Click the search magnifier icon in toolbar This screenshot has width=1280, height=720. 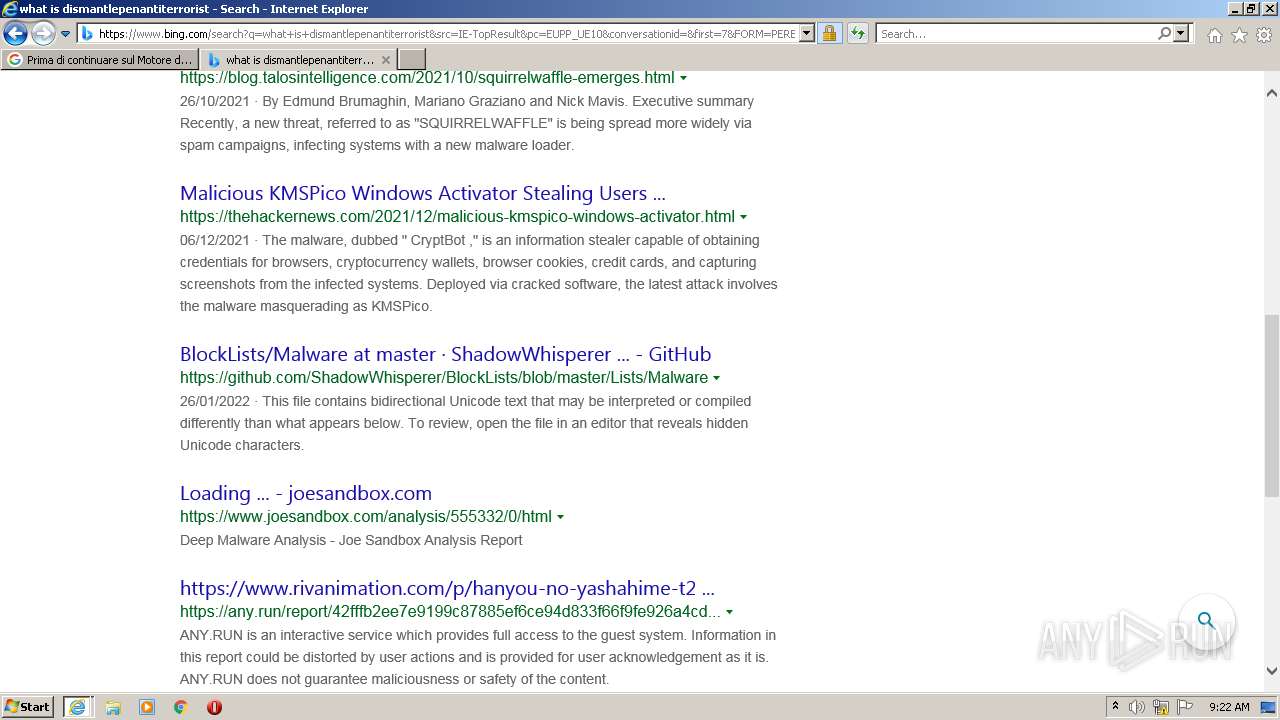[1164, 34]
